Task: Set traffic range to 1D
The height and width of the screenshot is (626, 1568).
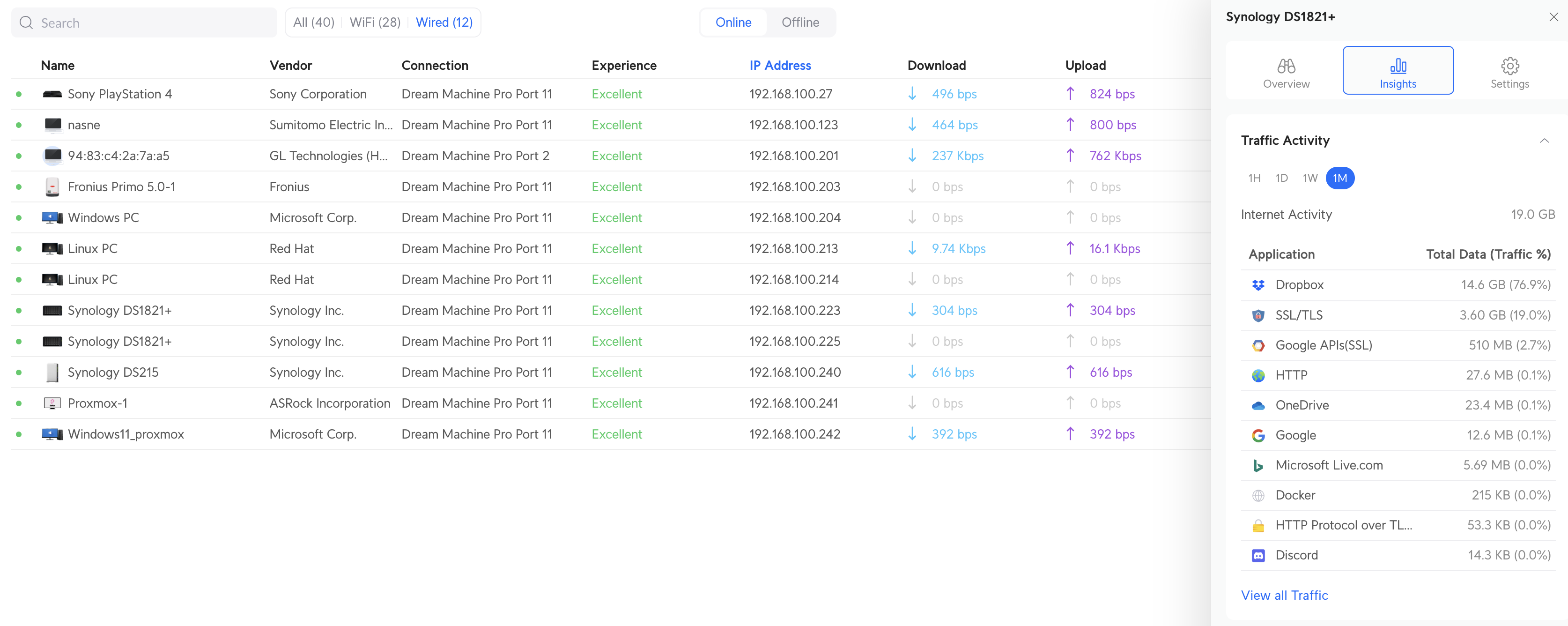Action: point(1281,178)
